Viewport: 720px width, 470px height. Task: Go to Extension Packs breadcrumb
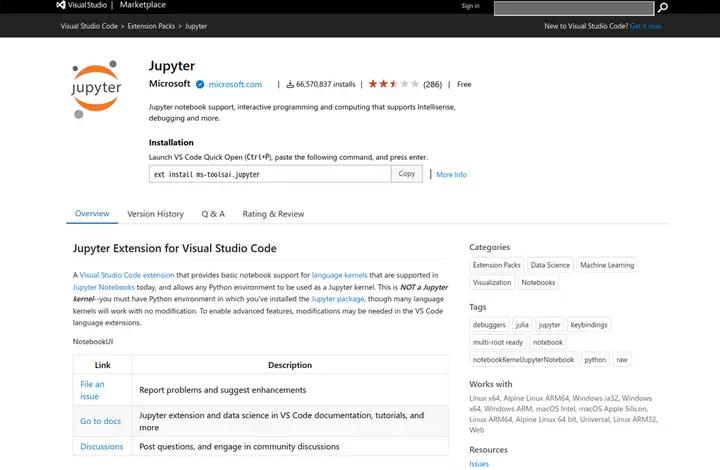tap(152, 26)
